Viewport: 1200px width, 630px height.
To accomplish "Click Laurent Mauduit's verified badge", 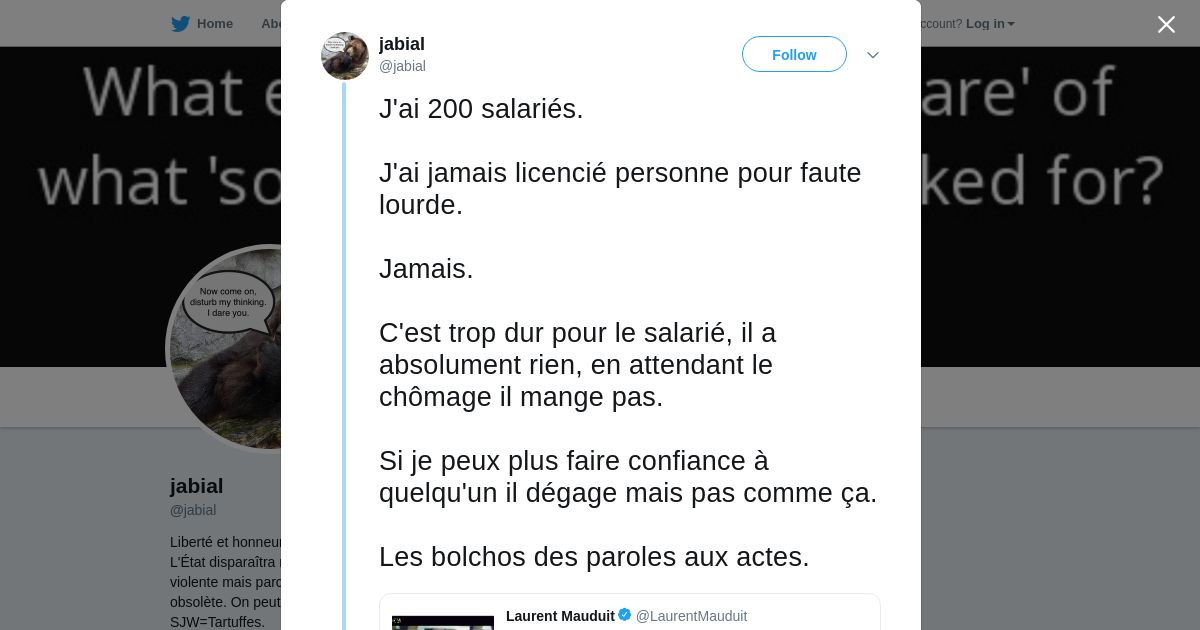I will (x=625, y=615).
